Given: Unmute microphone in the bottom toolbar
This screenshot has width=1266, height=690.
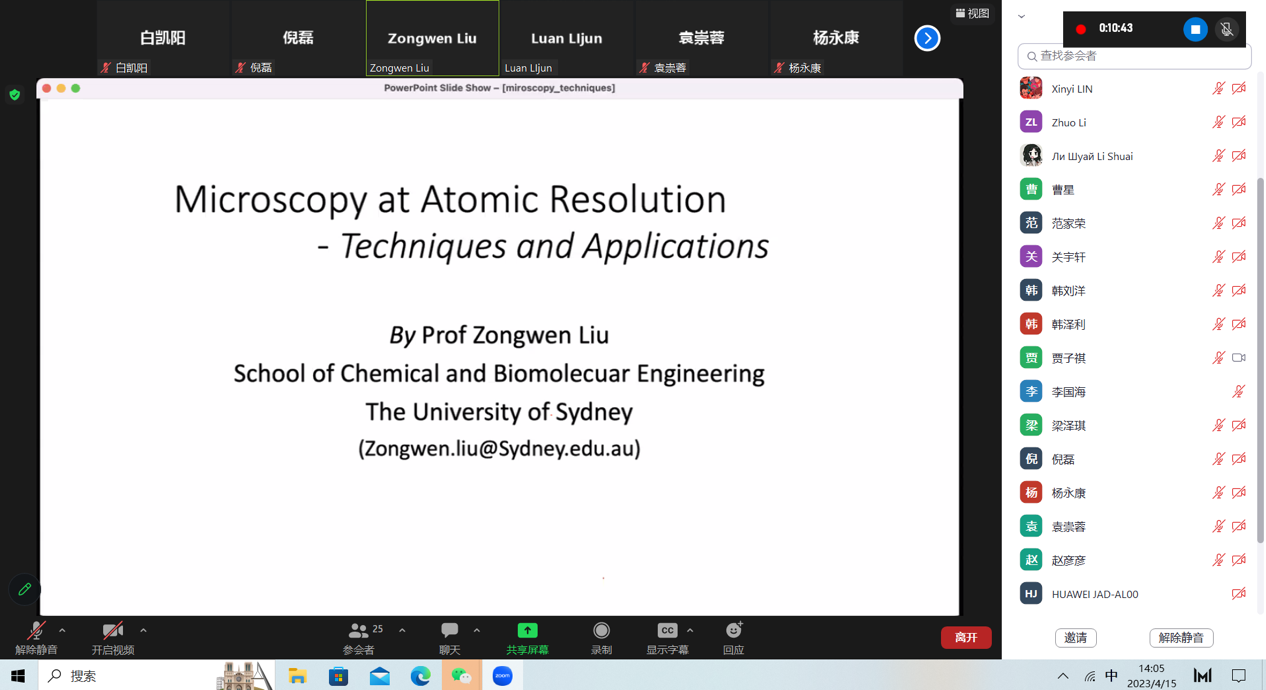Looking at the screenshot, I should pyautogui.click(x=36, y=631).
